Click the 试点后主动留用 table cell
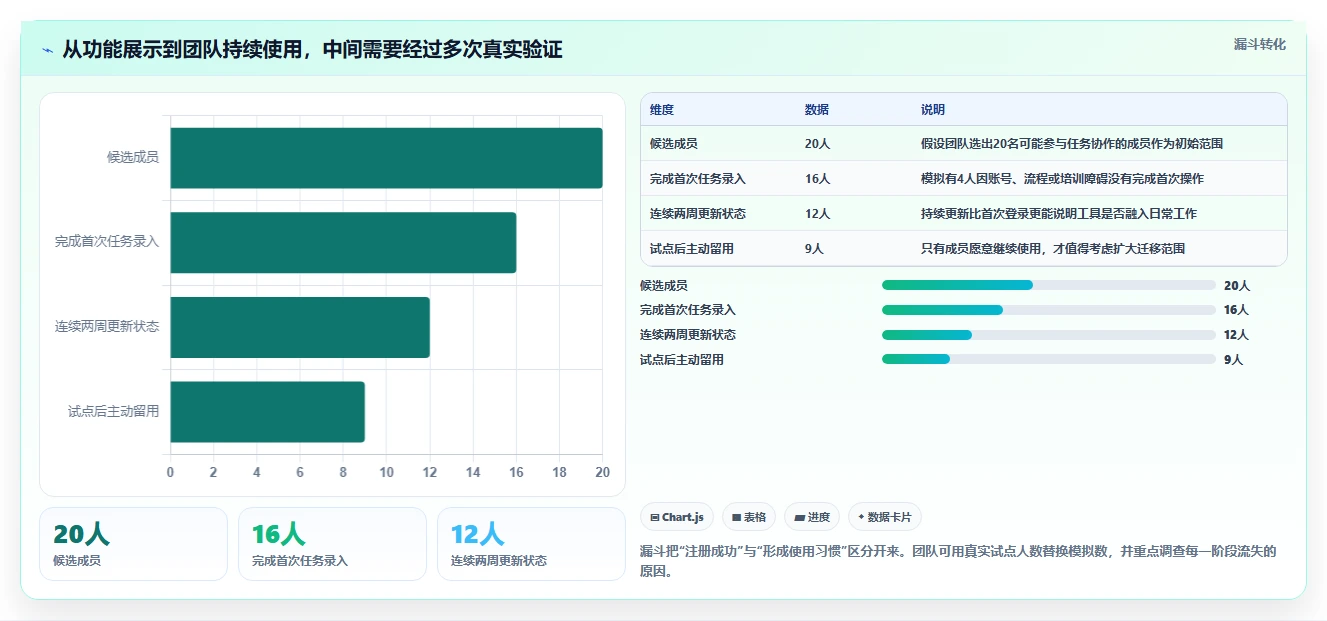 pos(692,249)
